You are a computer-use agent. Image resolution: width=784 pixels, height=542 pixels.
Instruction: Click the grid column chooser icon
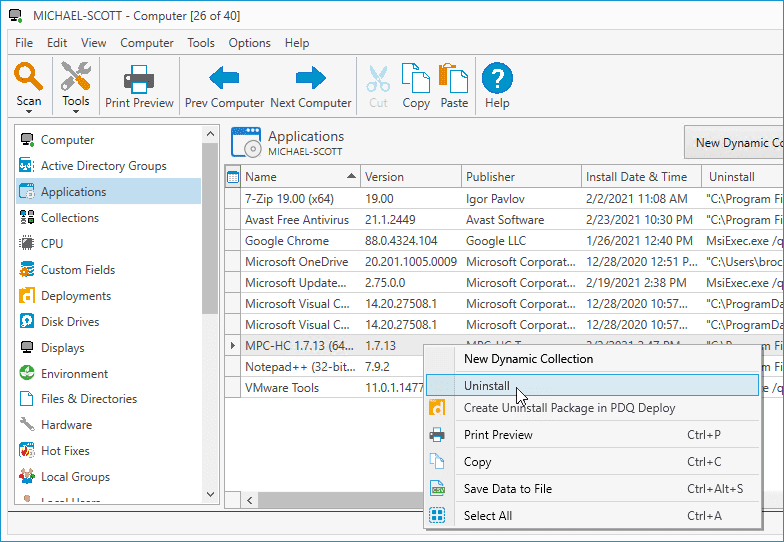233,177
